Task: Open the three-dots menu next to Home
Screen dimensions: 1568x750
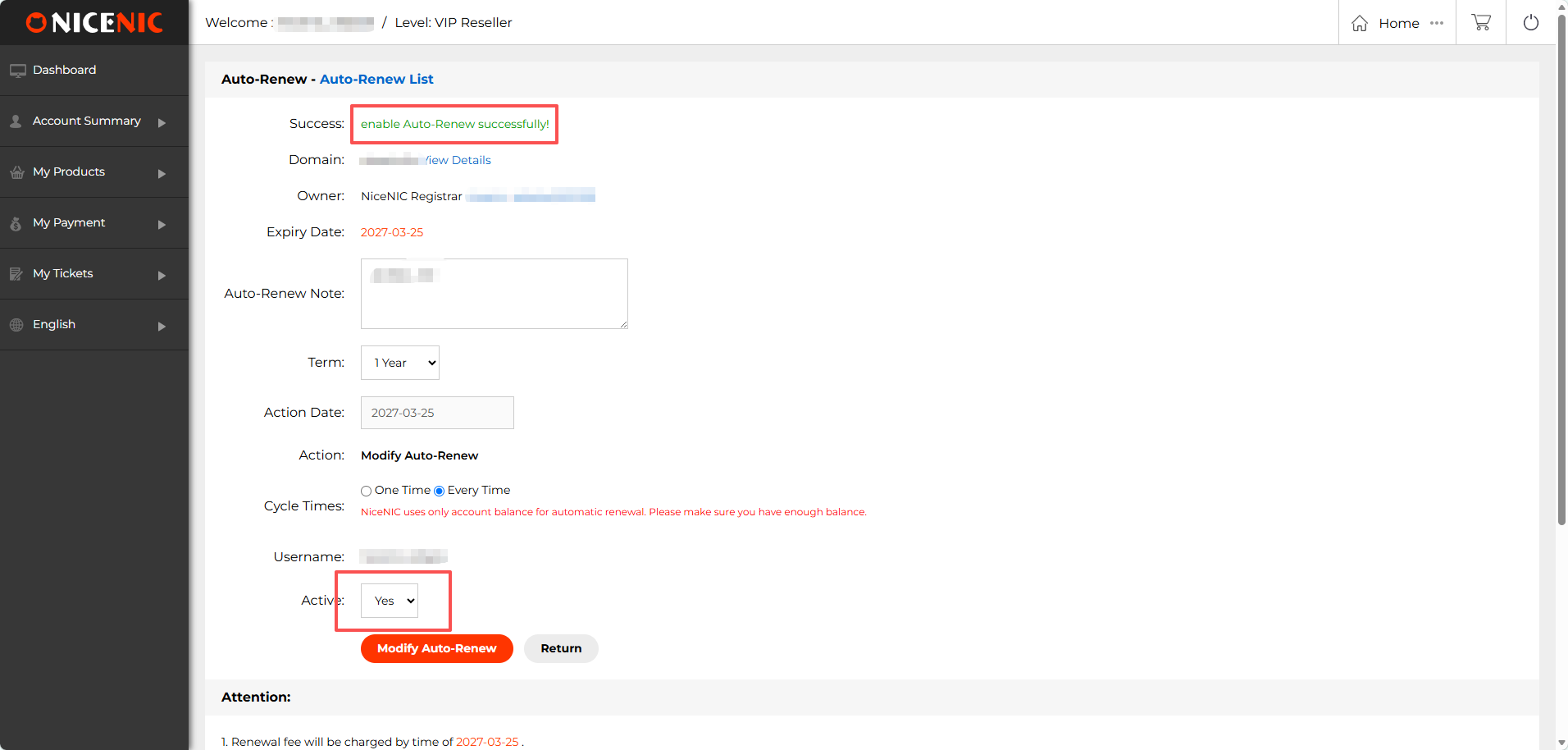Action: coord(1437,23)
